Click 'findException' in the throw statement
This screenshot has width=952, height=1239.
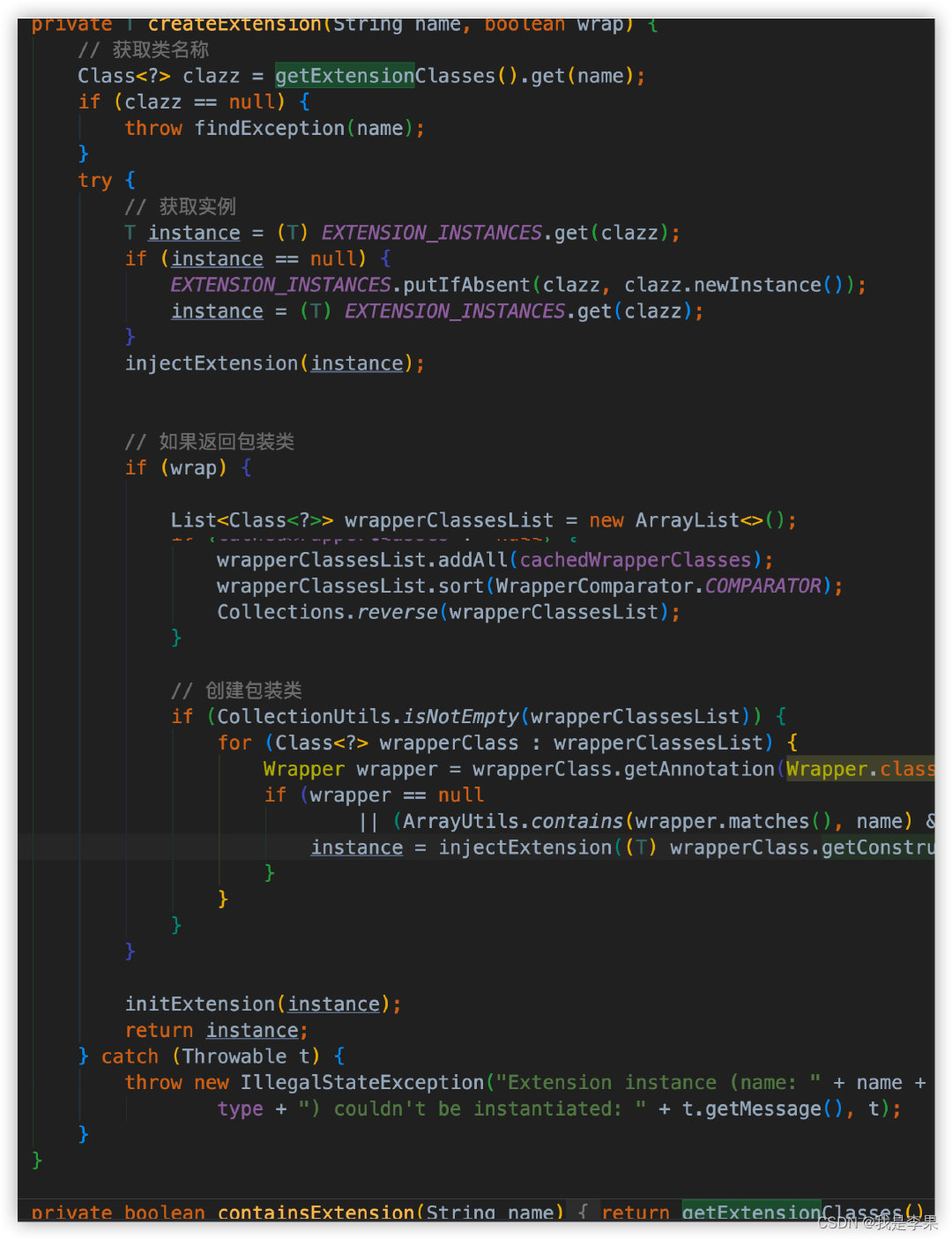(269, 129)
